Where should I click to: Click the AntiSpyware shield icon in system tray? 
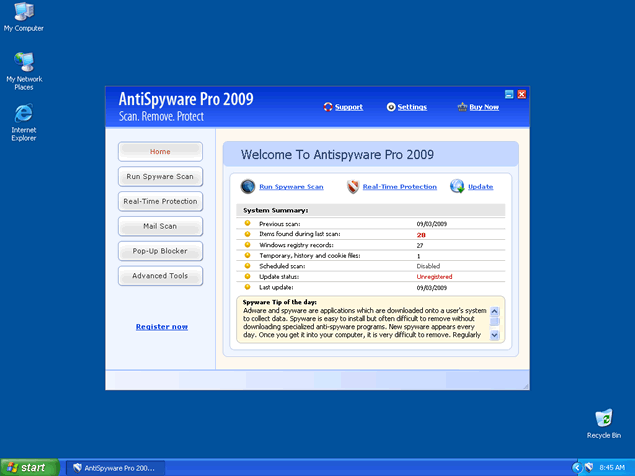click(x=590, y=467)
